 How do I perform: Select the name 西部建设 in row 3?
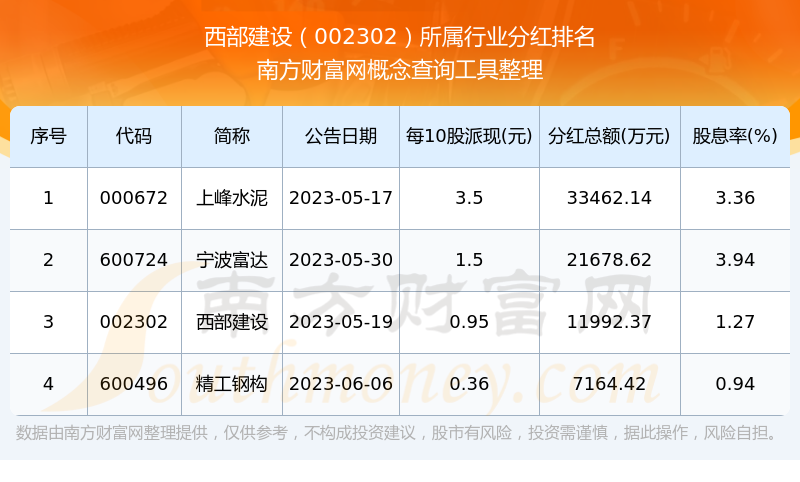pyautogui.click(x=232, y=322)
